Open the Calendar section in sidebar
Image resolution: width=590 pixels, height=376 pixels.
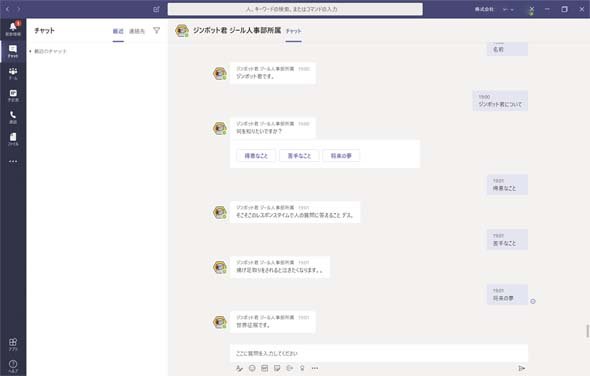[13, 95]
